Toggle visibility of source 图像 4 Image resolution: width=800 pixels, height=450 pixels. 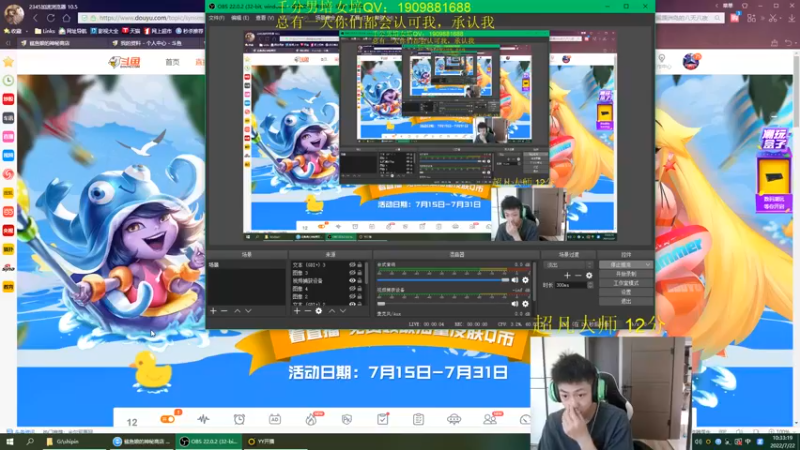click(352, 289)
